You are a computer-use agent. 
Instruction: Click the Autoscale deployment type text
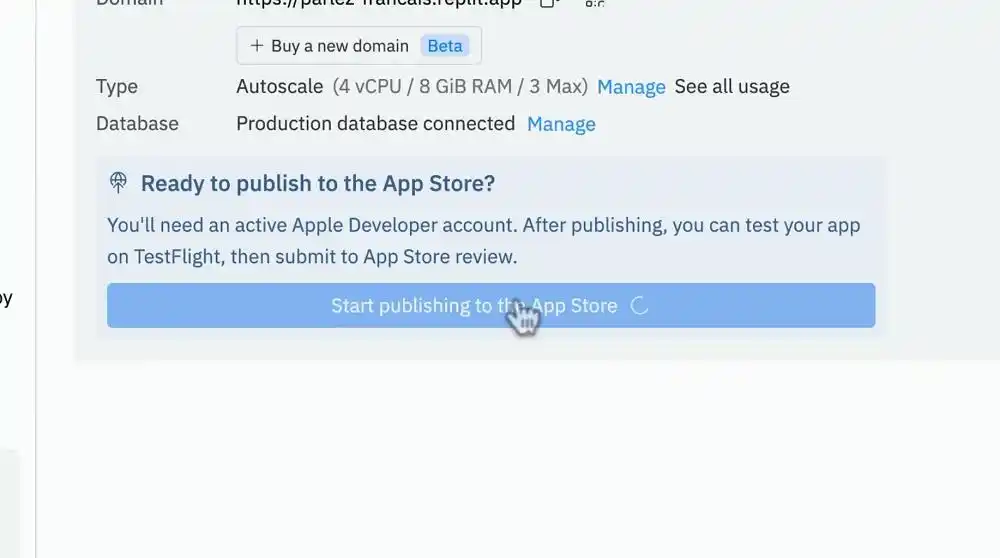pyautogui.click(x=280, y=87)
